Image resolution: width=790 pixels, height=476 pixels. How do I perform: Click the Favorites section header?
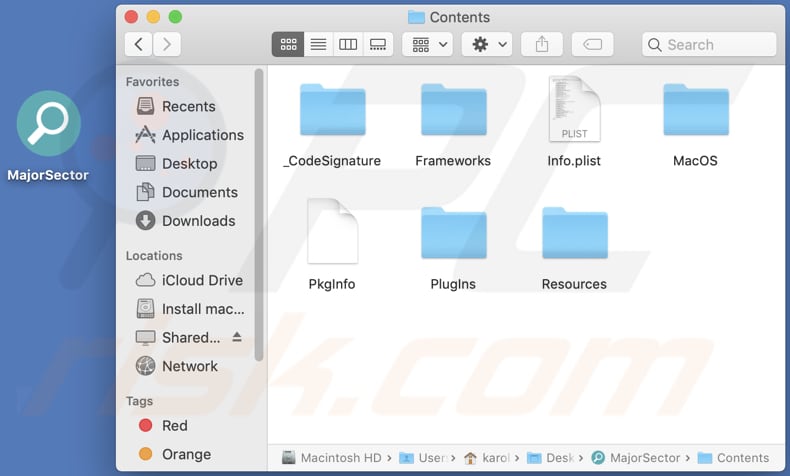pyautogui.click(x=152, y=82)
